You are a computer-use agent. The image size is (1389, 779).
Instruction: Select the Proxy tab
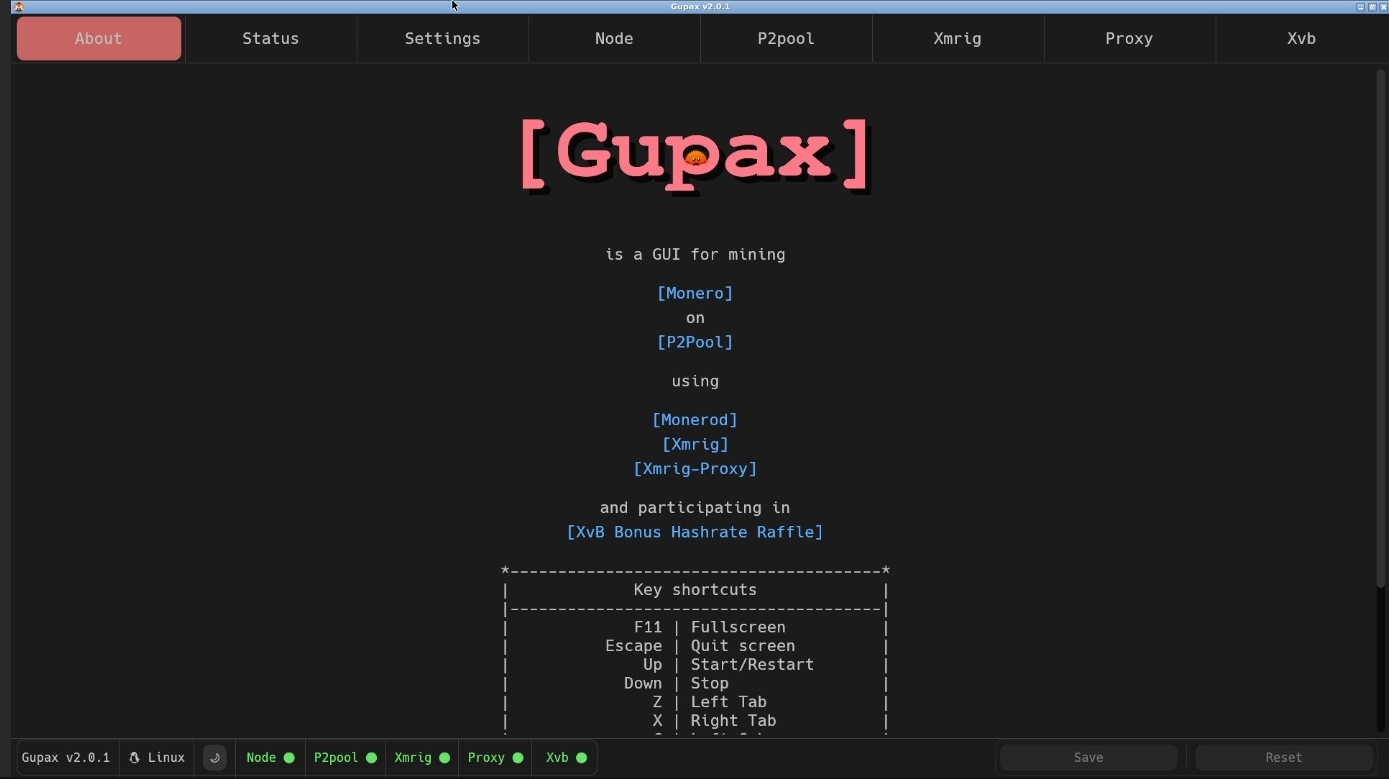1129,38
